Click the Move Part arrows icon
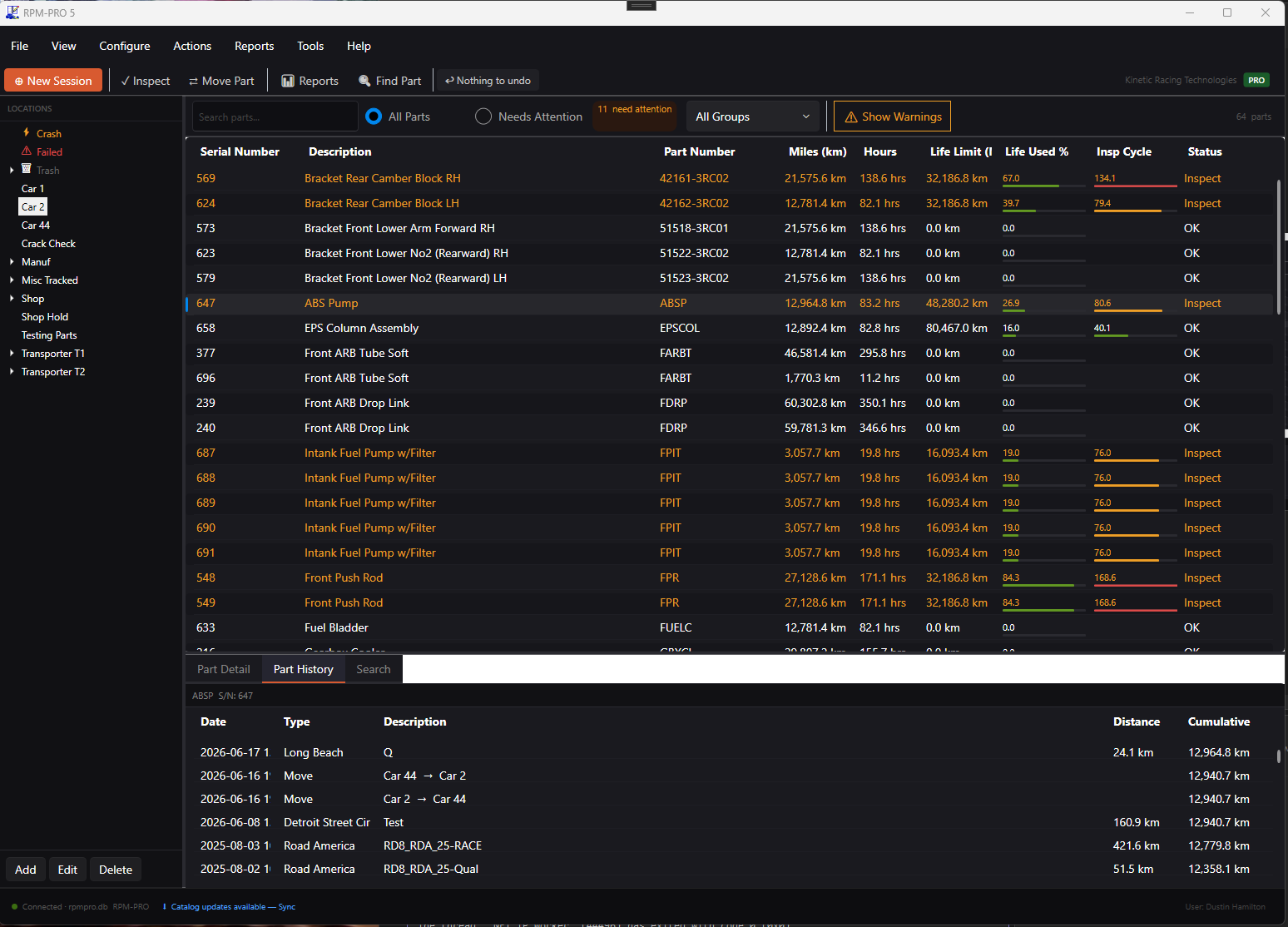This screenshot has height=927, width=1288. 193,82
